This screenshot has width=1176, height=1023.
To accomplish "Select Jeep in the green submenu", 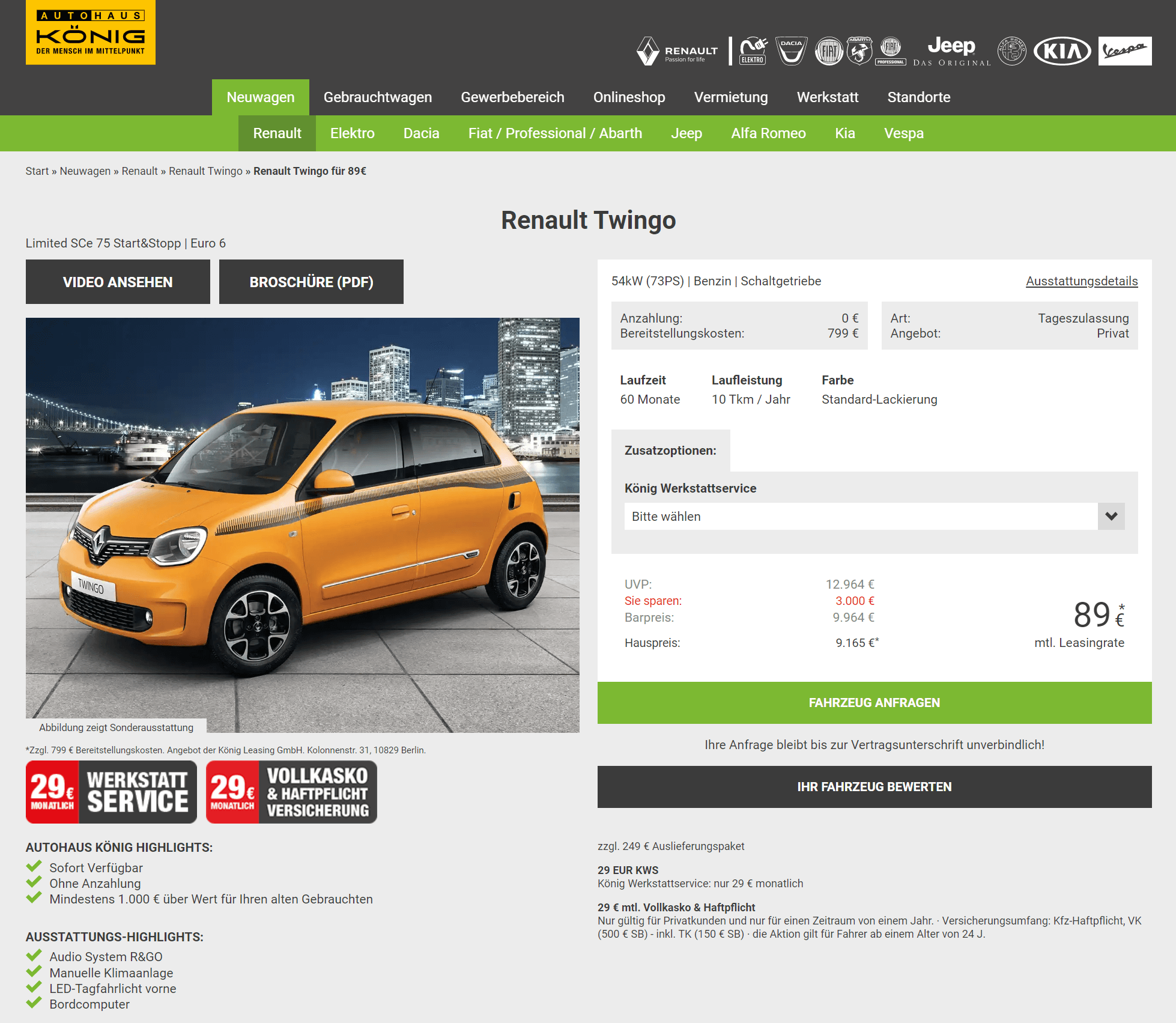I will [x=687, y=133].
